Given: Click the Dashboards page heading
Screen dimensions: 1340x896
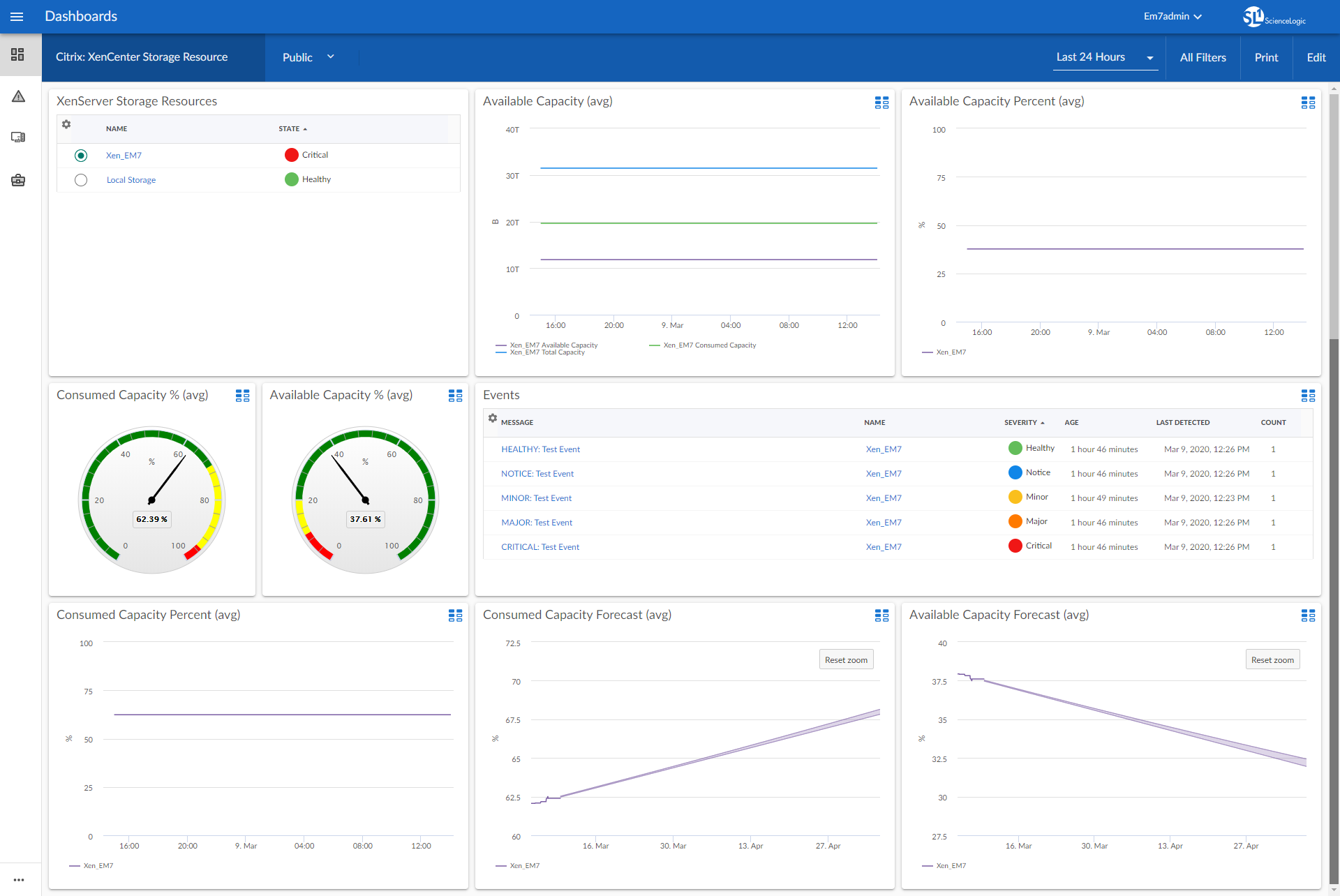Looking at the screenshot, I should point(81,16).
